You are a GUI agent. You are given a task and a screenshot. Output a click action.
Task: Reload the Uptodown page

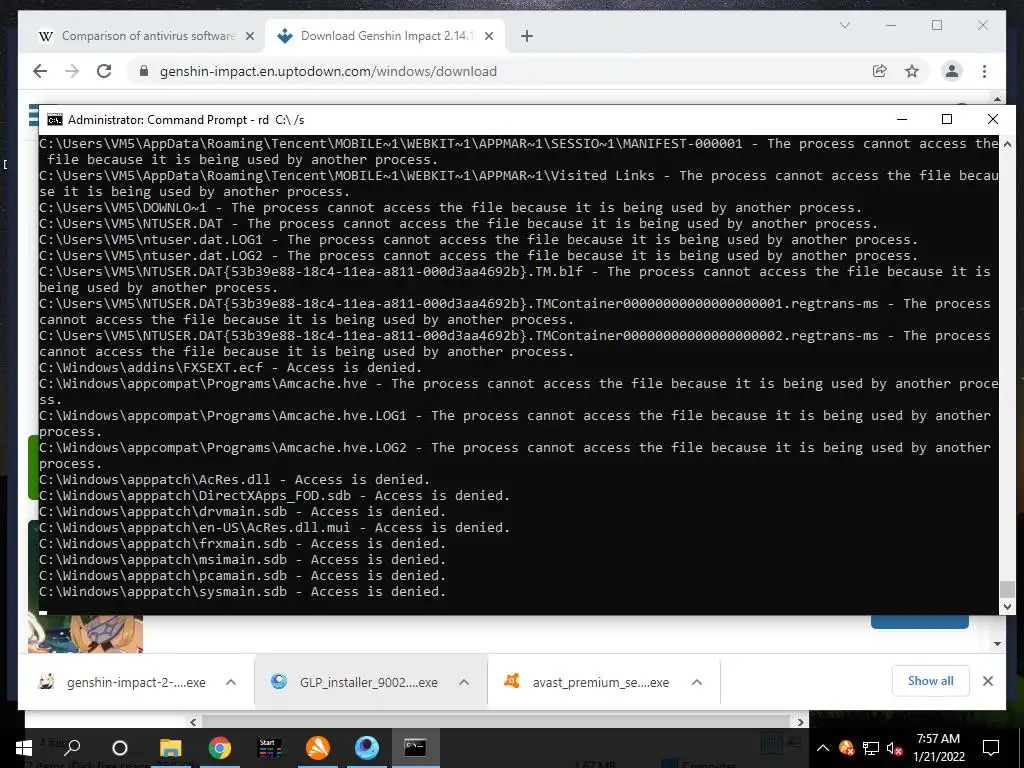point(104,71)
